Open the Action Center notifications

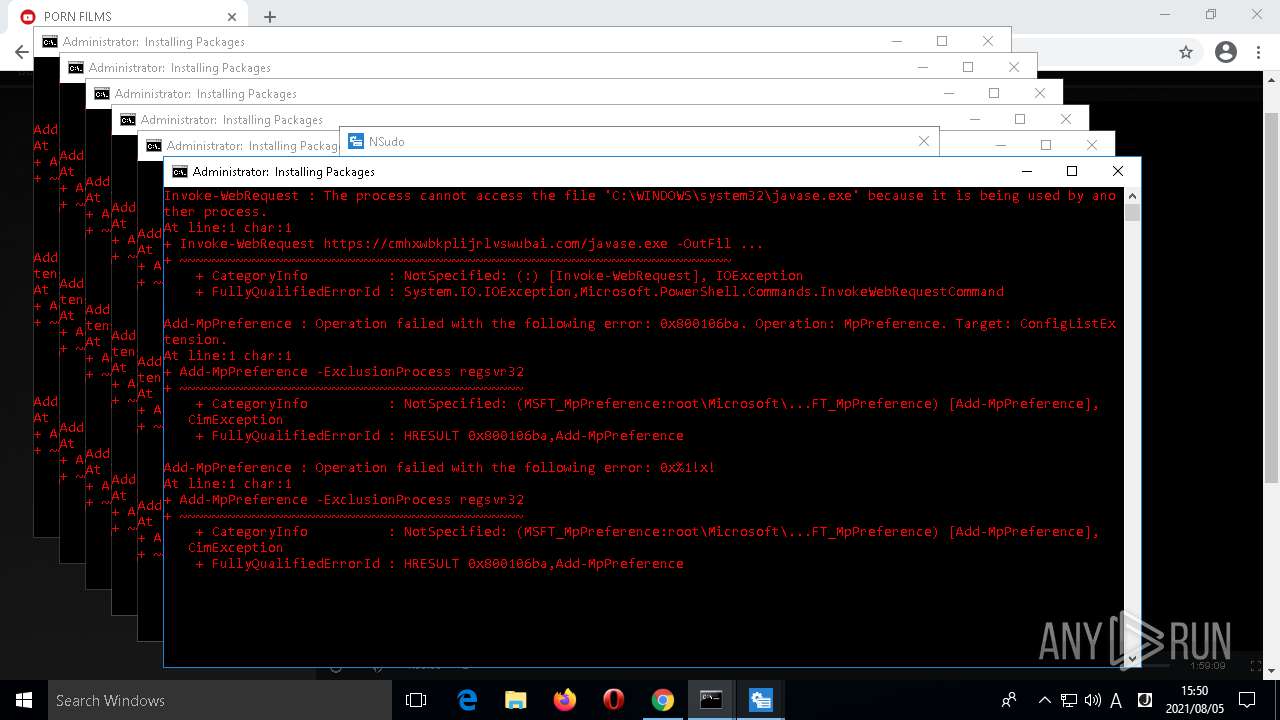[x=1246, y=700]
